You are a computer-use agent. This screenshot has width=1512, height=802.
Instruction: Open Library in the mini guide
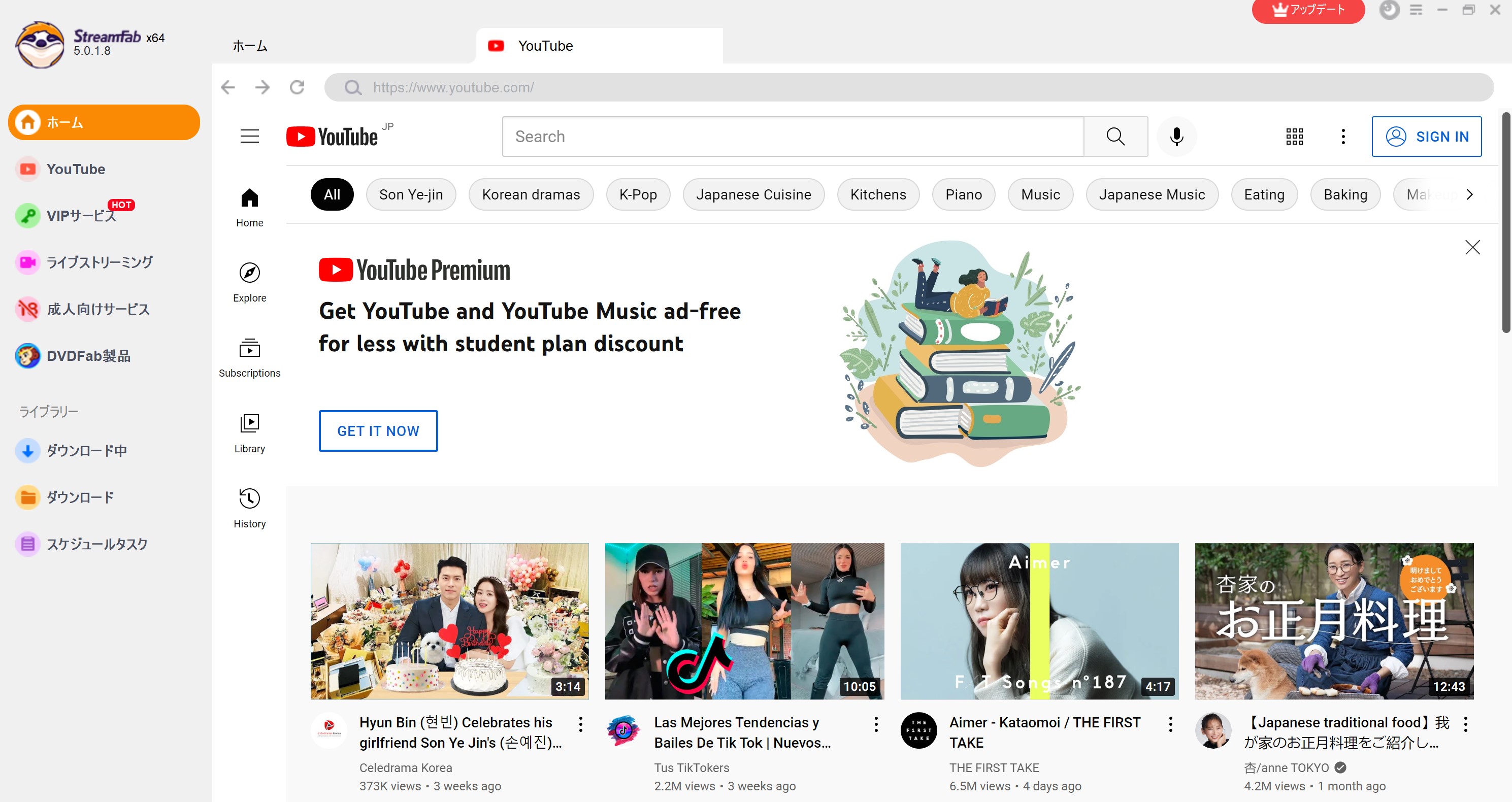[249, 433]
